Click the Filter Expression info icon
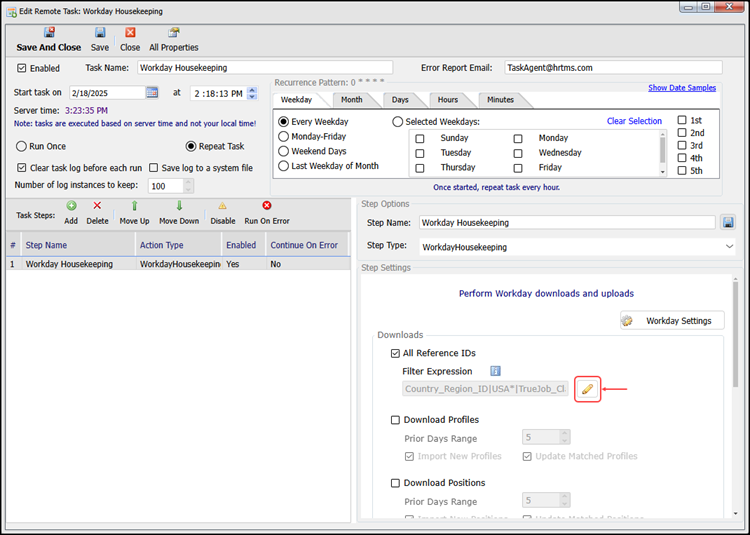This screenshot has width=750, height=535. coord(496,371)
